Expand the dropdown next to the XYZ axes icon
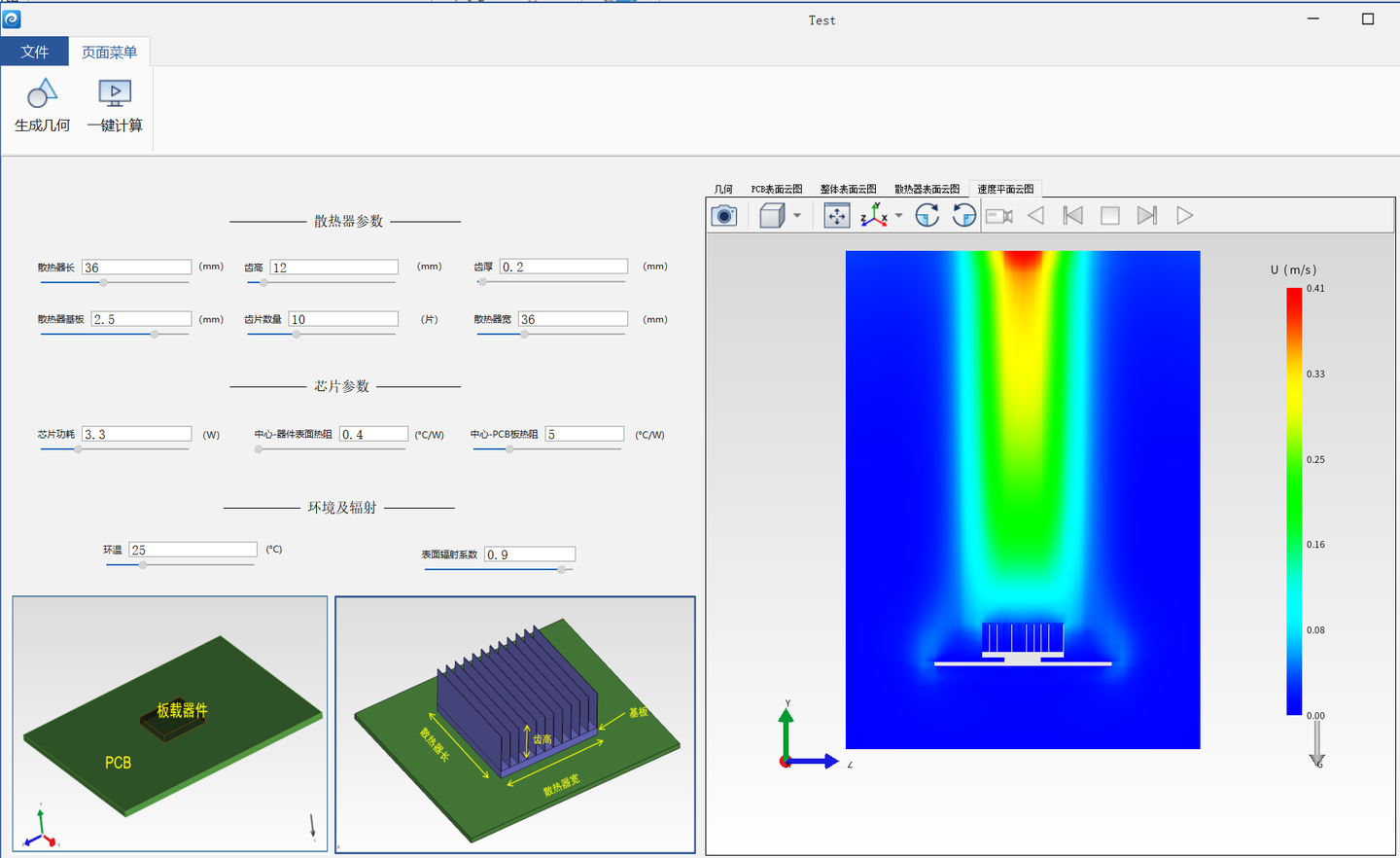 (x=898, y=216)
